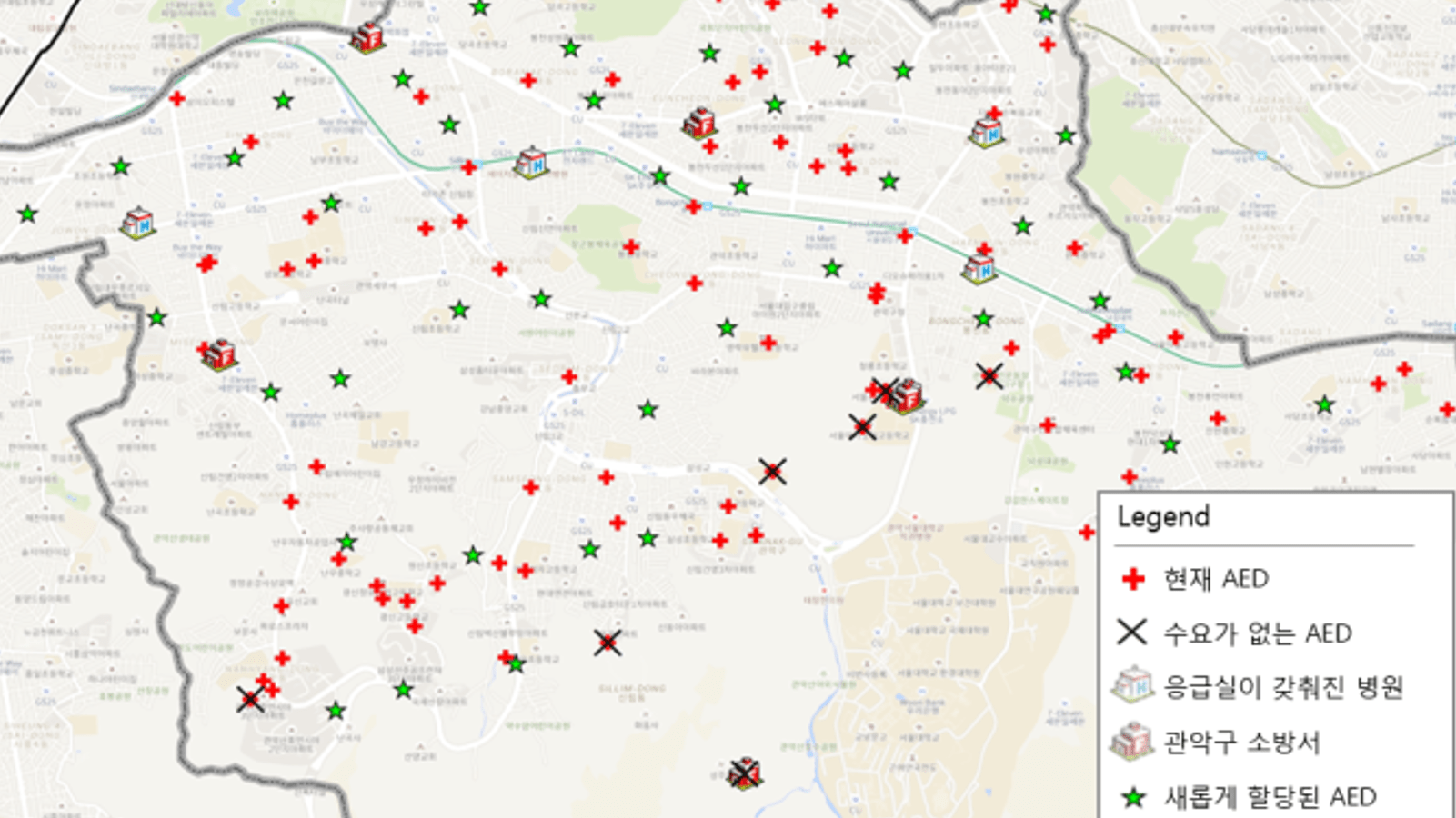Select X-marked AED just above SILLIM-DONG label
The height and width of the screenshot is (818, 1456).
click(608, 643)
